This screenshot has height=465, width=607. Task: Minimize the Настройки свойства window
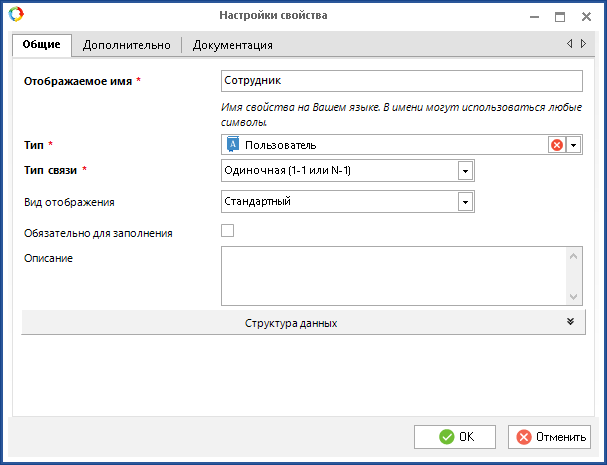point(531,16)
